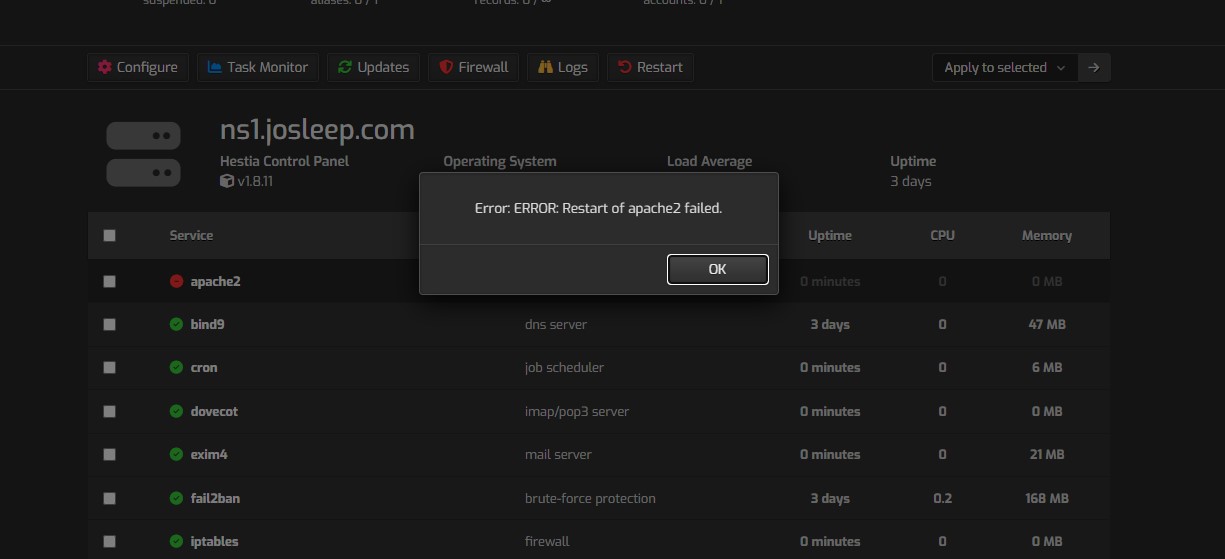Open the iptables service entry
Image resolution: width=1225 pixels, height=559 pixels.
[x=214, y=541]
